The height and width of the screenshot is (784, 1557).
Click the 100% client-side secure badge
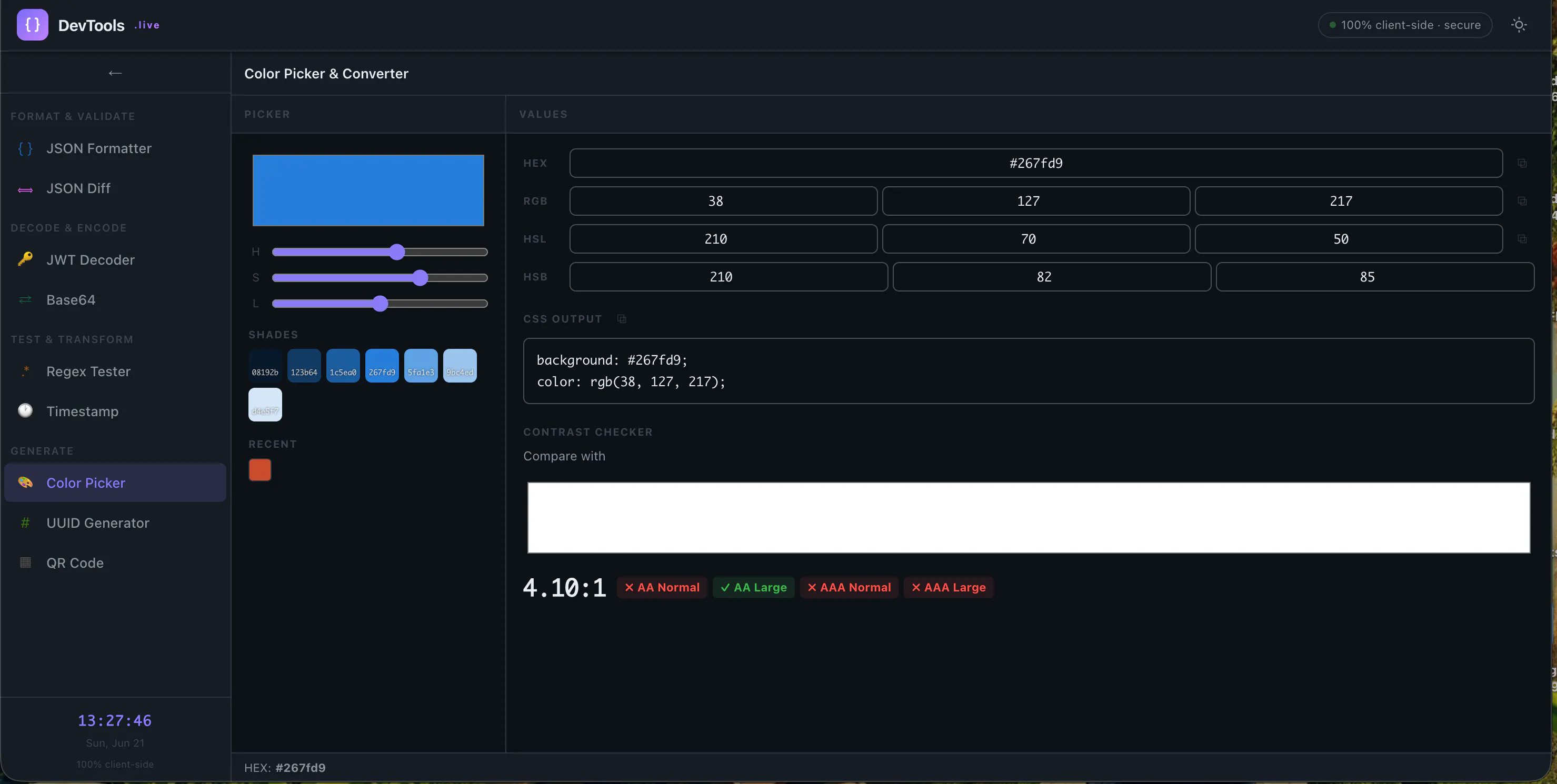pyautogui.click(x=1405, y=25)
